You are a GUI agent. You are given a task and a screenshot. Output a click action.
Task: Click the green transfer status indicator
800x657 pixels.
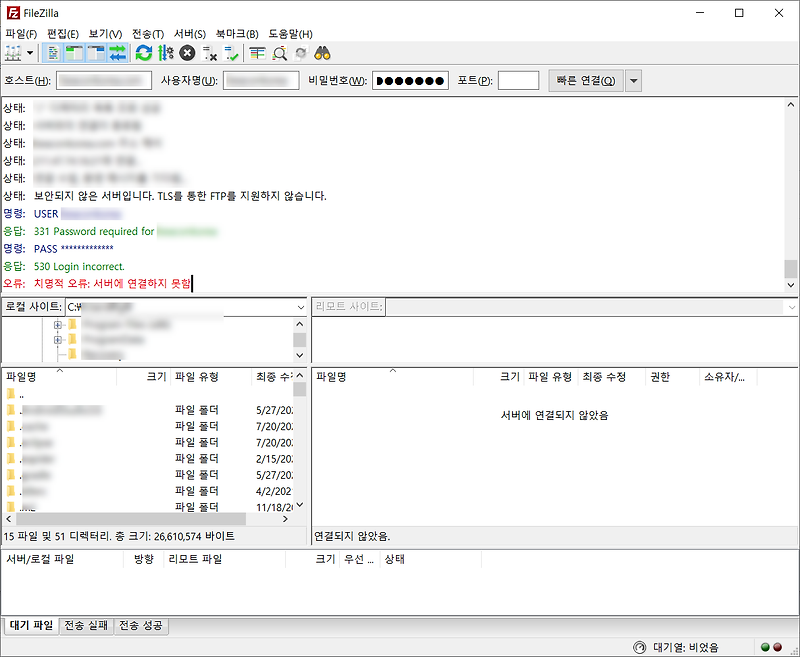[766, 647]
